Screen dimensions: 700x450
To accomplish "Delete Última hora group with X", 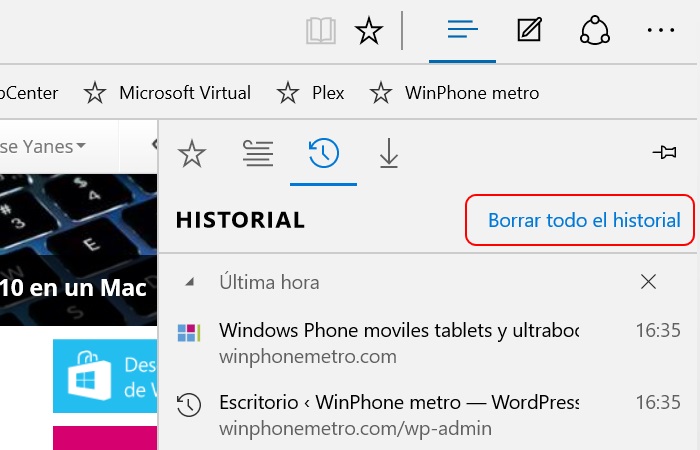I will click(648, 282).
